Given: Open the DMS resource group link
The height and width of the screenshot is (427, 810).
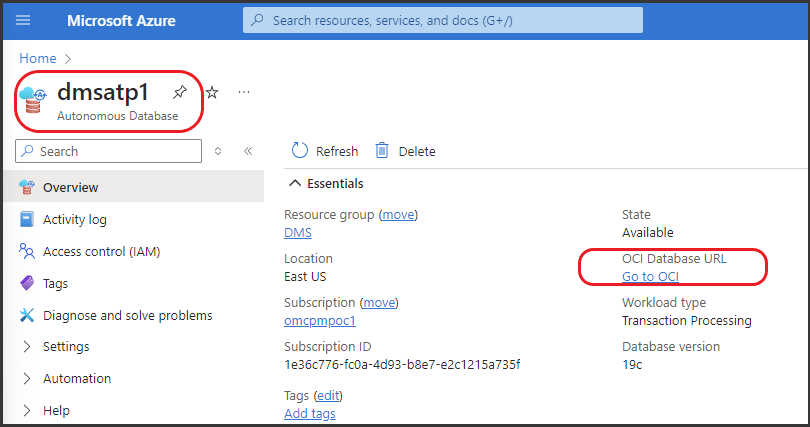Looking at the screenshot, I should coord(298,232).
